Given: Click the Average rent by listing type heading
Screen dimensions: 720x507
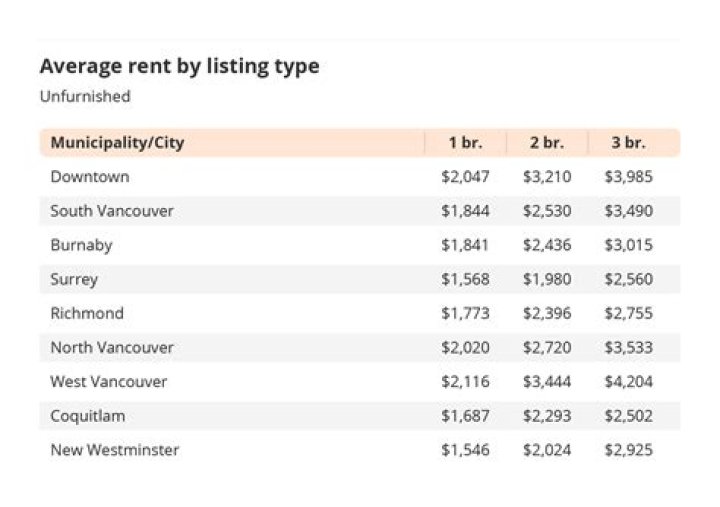Looking at the screenshot, I should [x=180, y=67].
